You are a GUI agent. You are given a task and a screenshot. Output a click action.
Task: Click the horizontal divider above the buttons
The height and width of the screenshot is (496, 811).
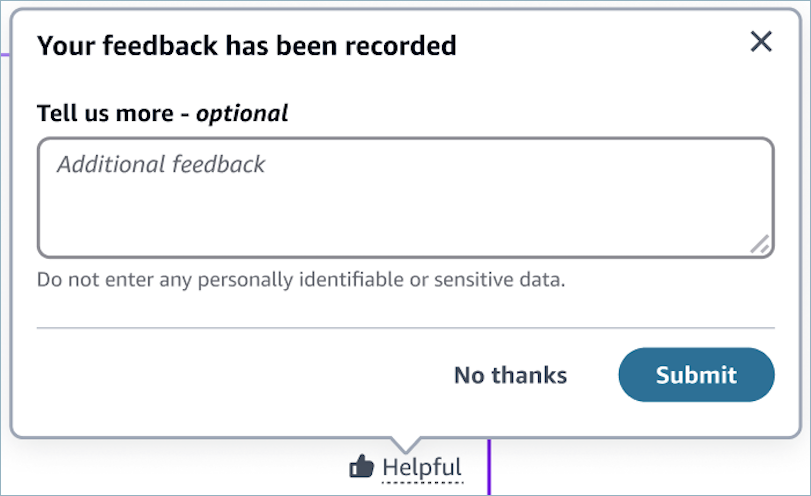click(405, 327)
